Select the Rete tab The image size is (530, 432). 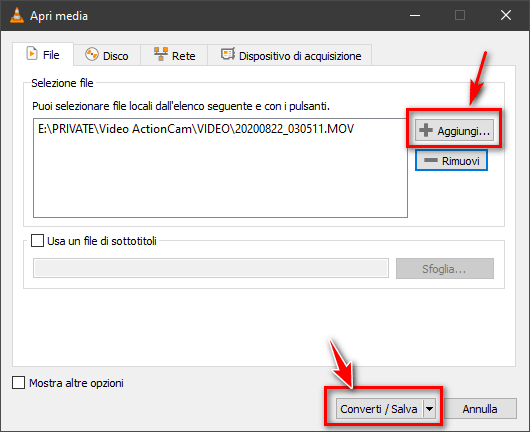coord(174,55)
